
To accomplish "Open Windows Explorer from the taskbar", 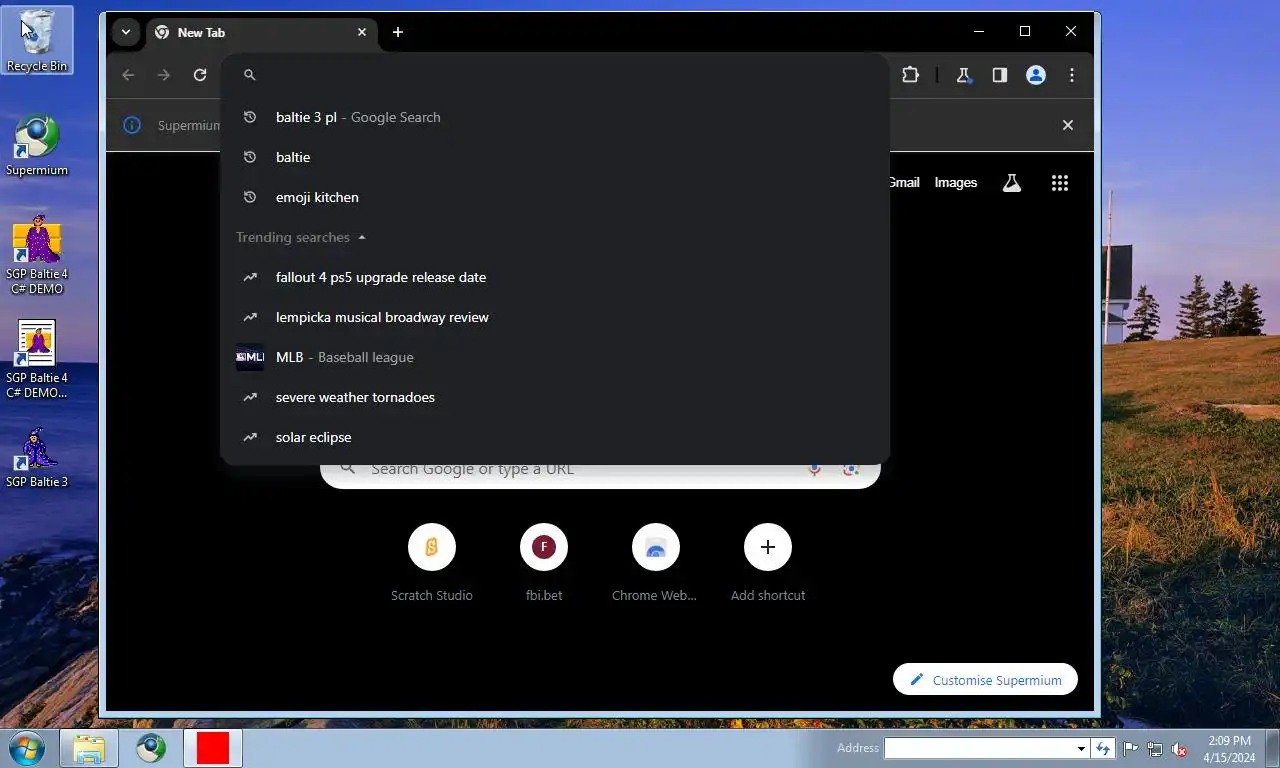I will pos(89,748).
